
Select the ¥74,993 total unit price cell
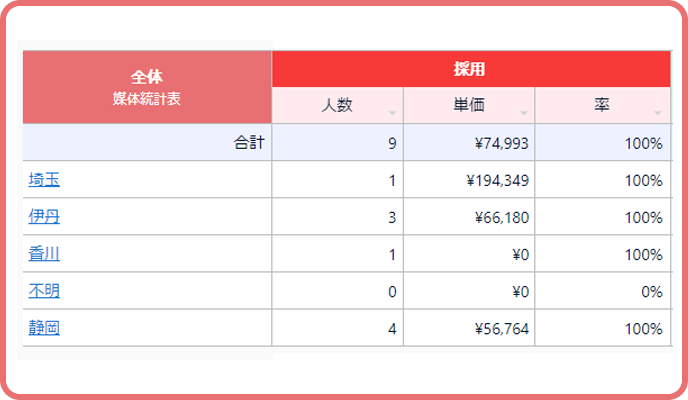point(501,143)
